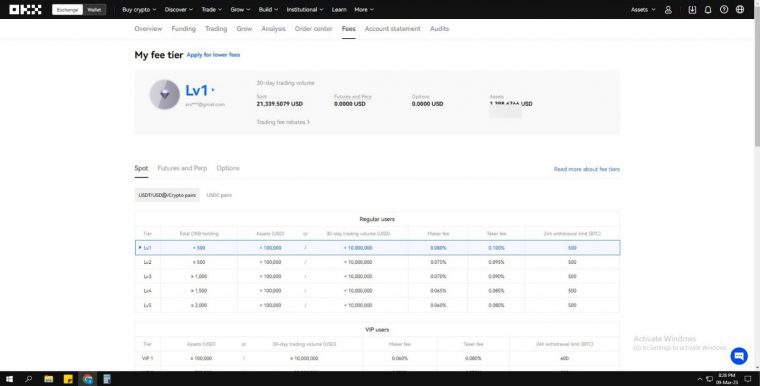Expand the Trade dropdown
The width and height of the screenshot is (760, 386).
click(211, 10)
